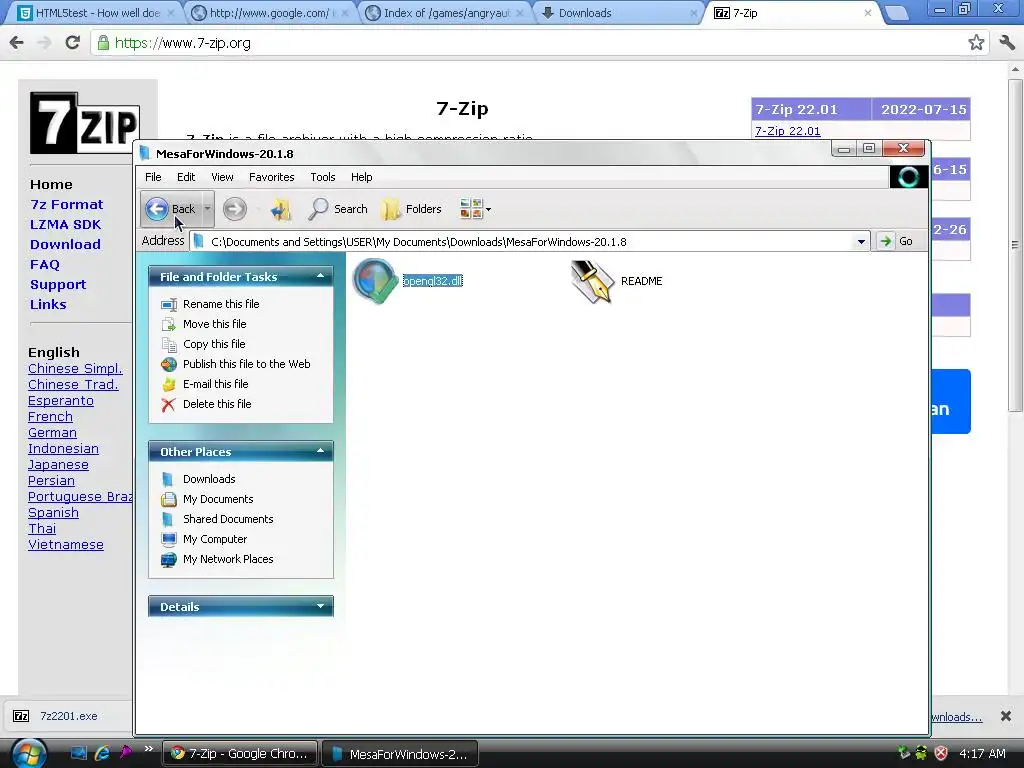Viewport: 1024px width, 768px height.
Task: Open the Chrome wrench settings menu
Action: (x=1007, y=43)
